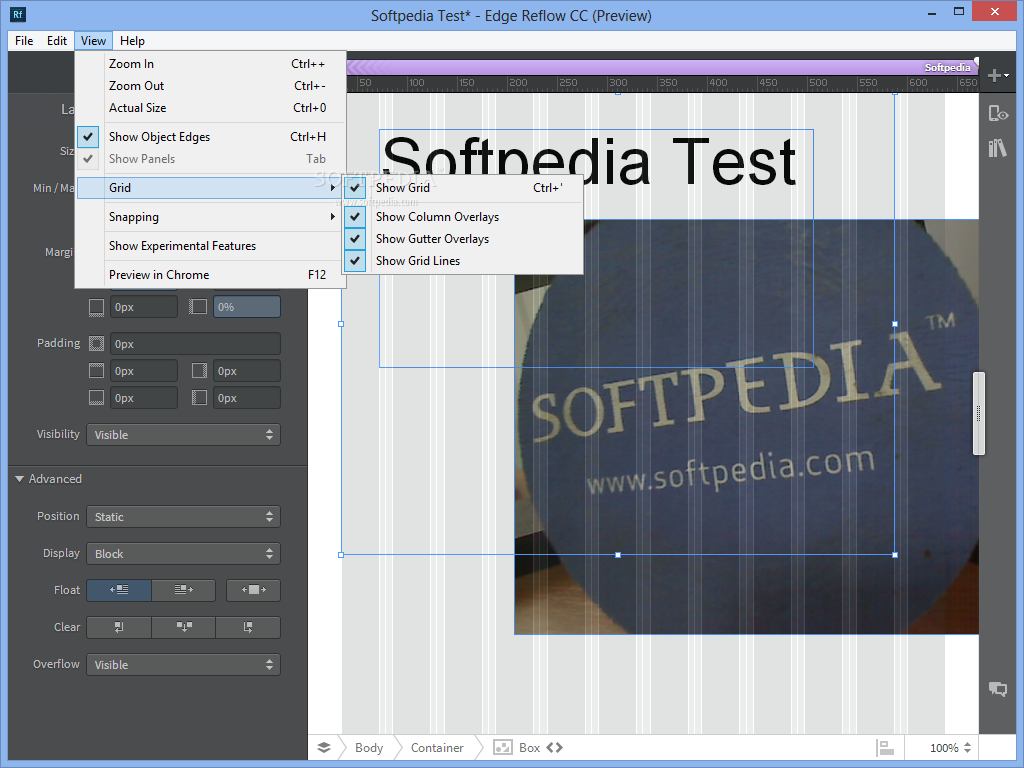Expand the Snapping submenu
The width and height of the screenshot is (1024, 768).
pyautogui.click(x=210, y=217)
